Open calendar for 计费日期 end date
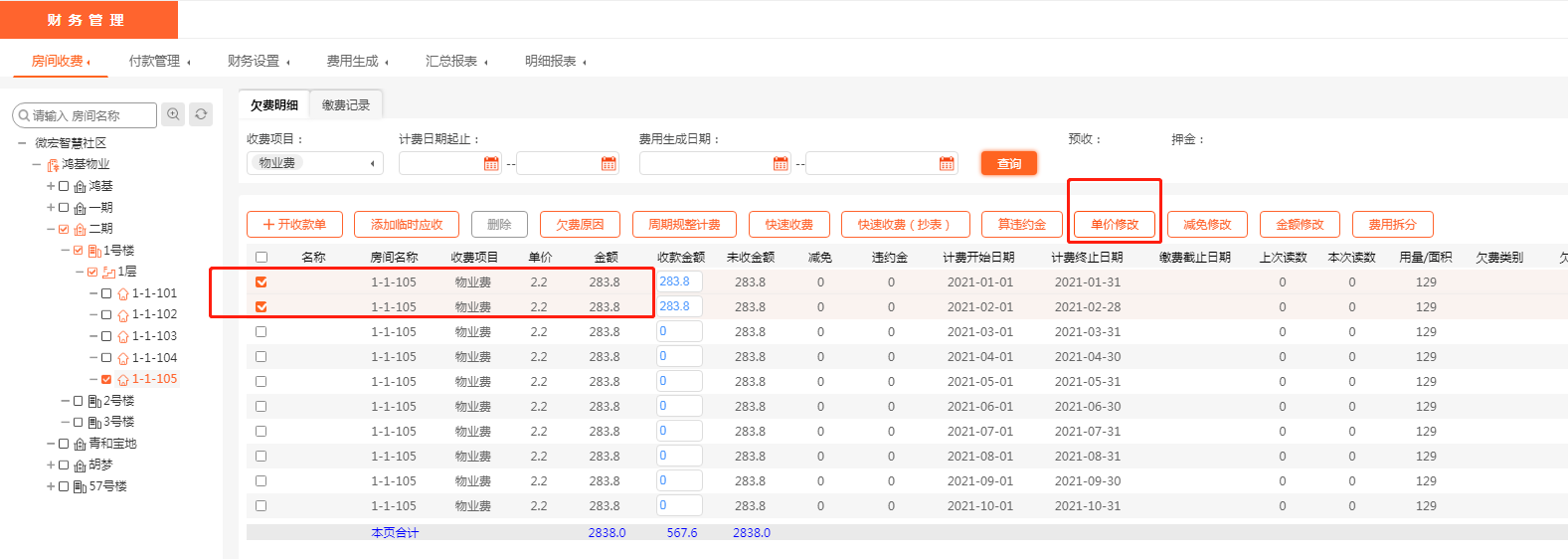 [609, 163]
